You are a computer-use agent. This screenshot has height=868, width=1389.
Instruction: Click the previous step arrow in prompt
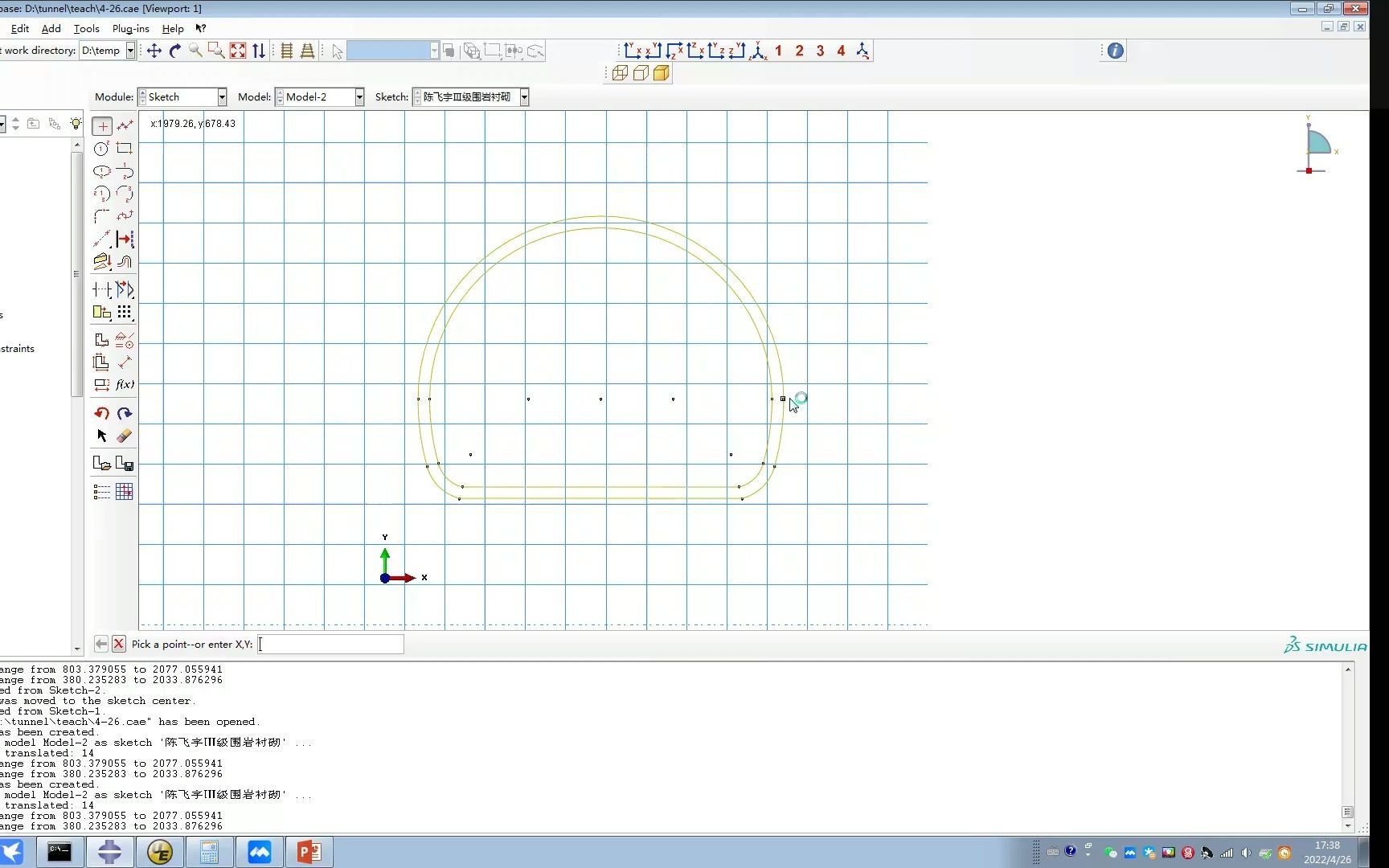101,644
